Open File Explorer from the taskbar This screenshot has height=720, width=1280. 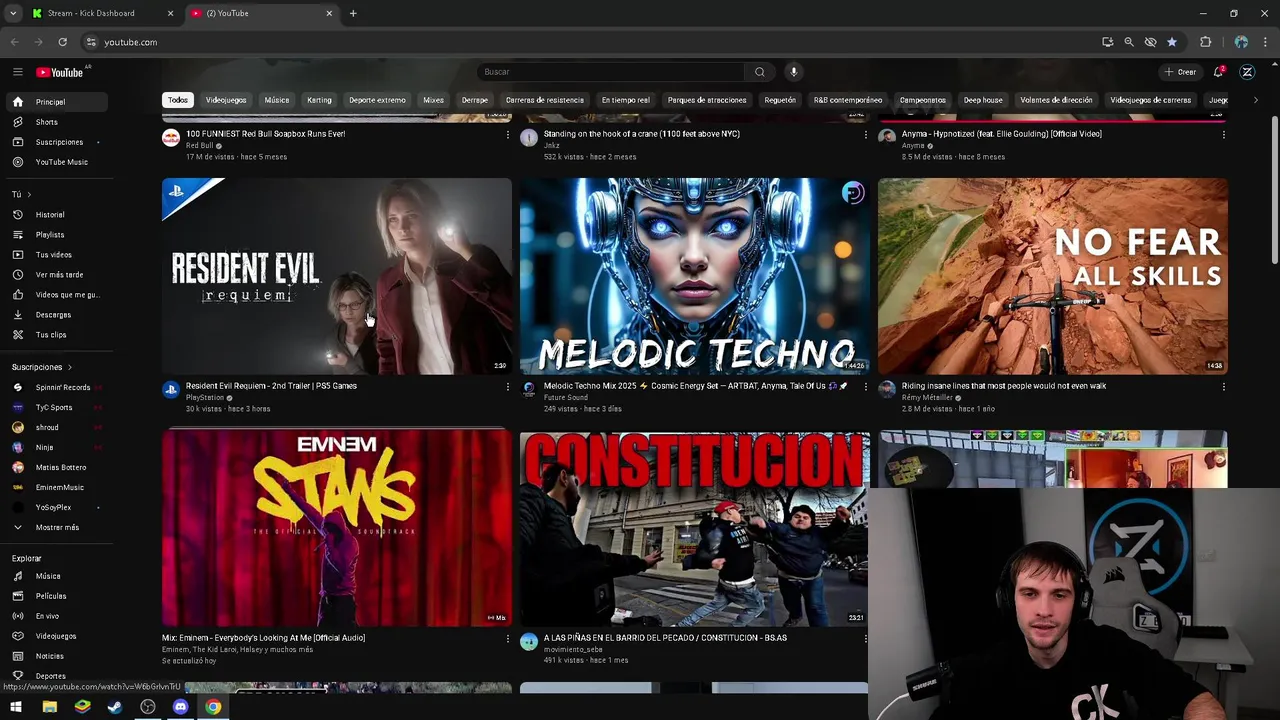click(49, 707)
